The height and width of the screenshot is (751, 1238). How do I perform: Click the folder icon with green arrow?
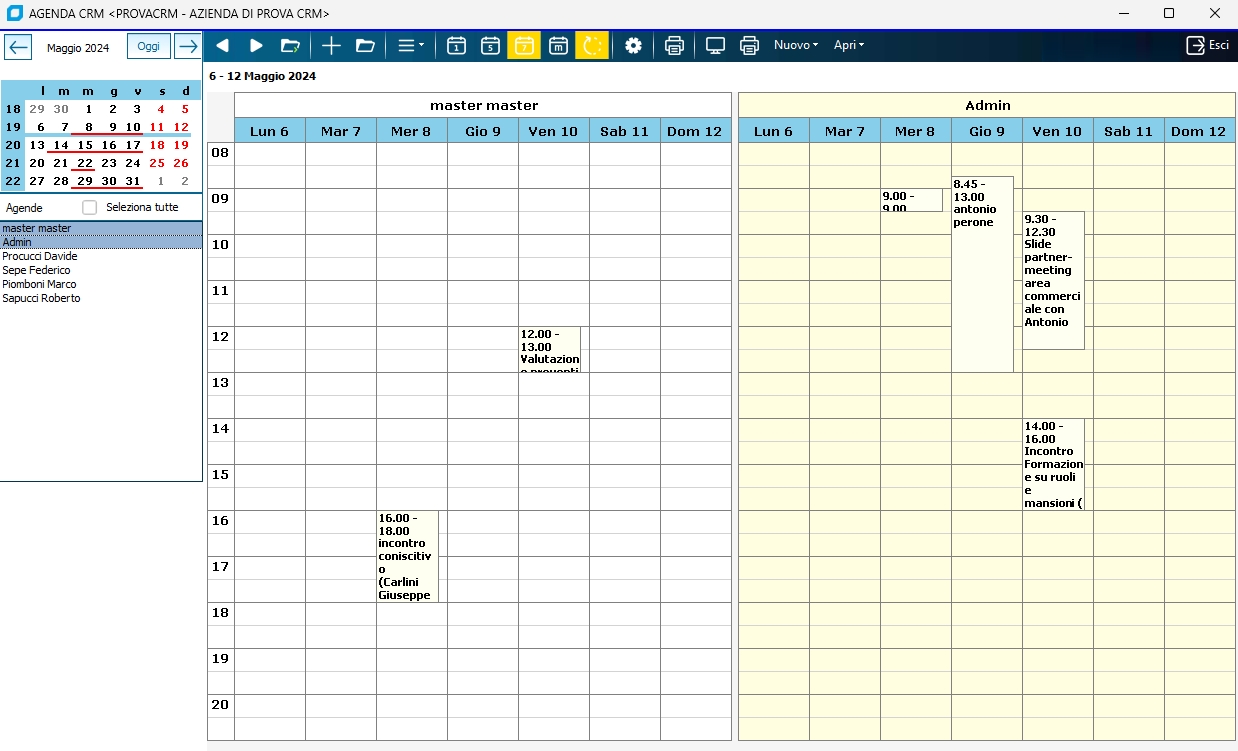click(290, 45)
